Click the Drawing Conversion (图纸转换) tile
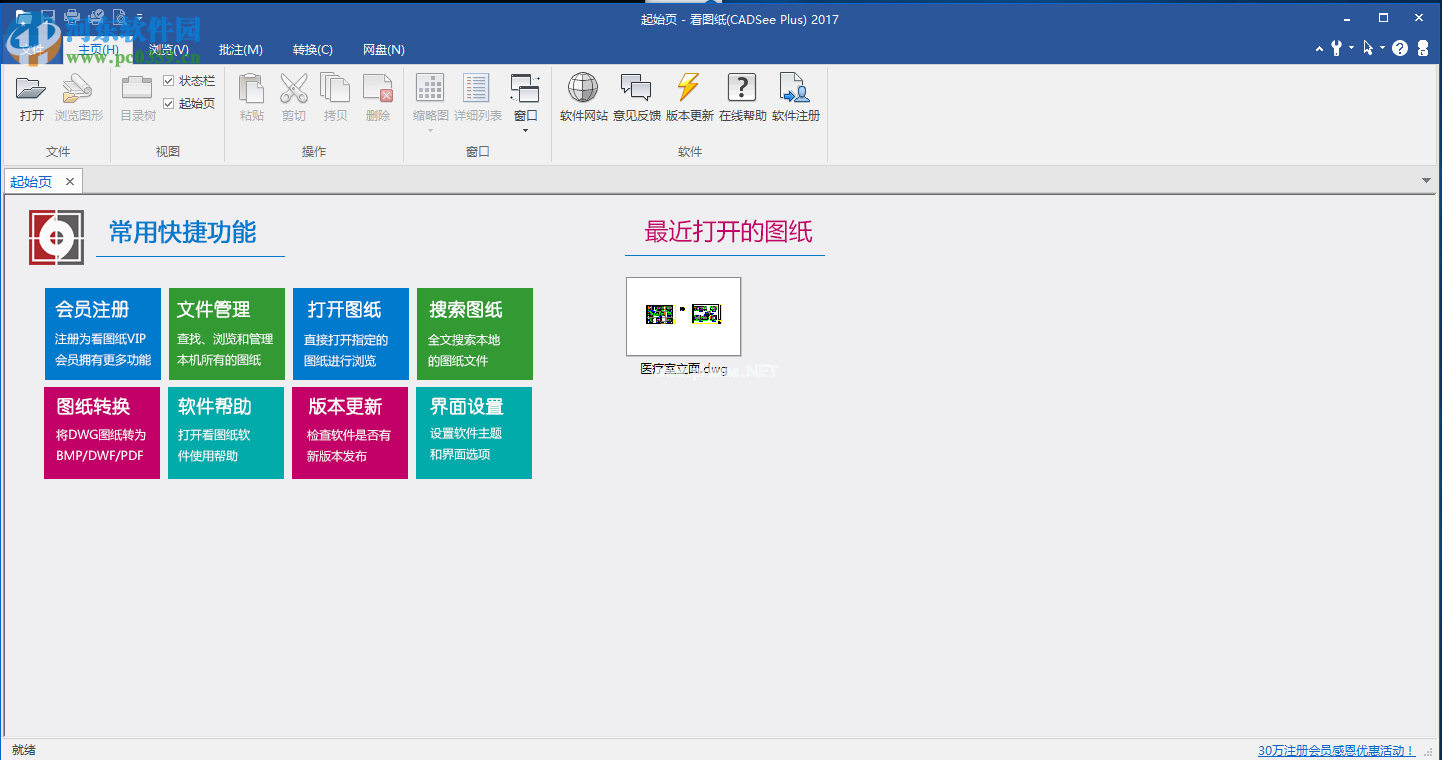Image resolution: width=1442 pixels, height=760 pixels. pos(102,433)
